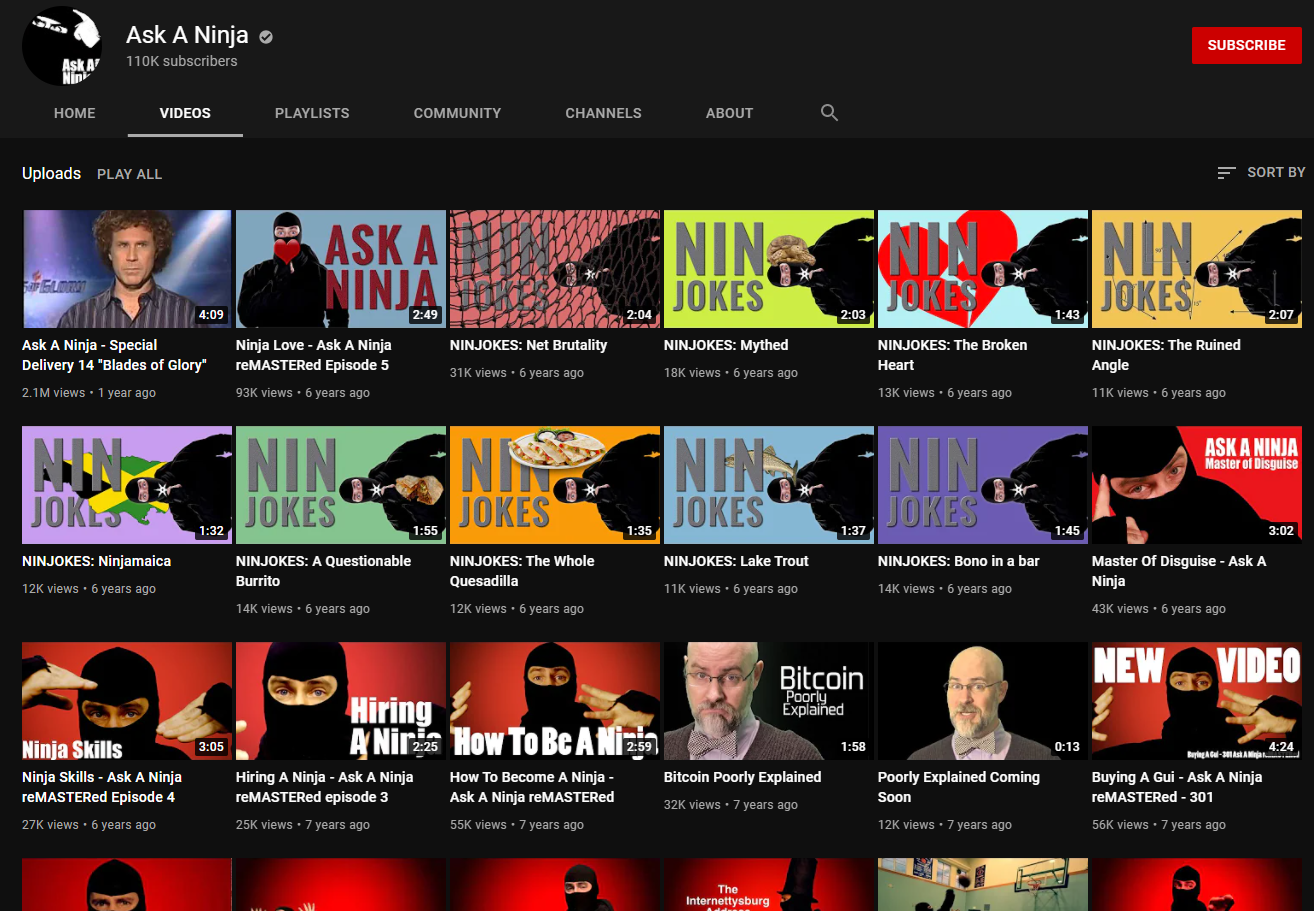The height and width of the screenshot is (911, 1314).
Task: Open The Broken Heart video thumbnail
Action: 983,269
